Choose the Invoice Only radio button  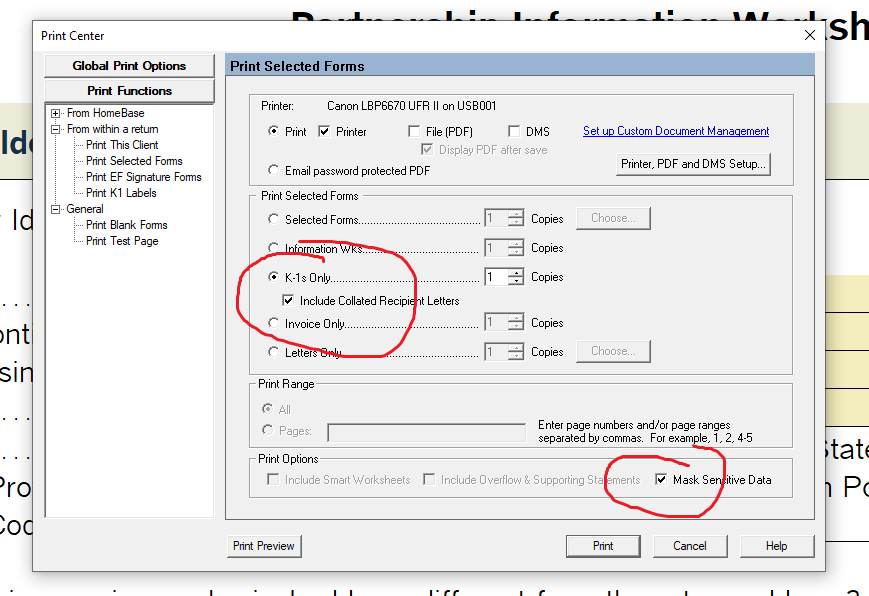(x=274, y=324)
